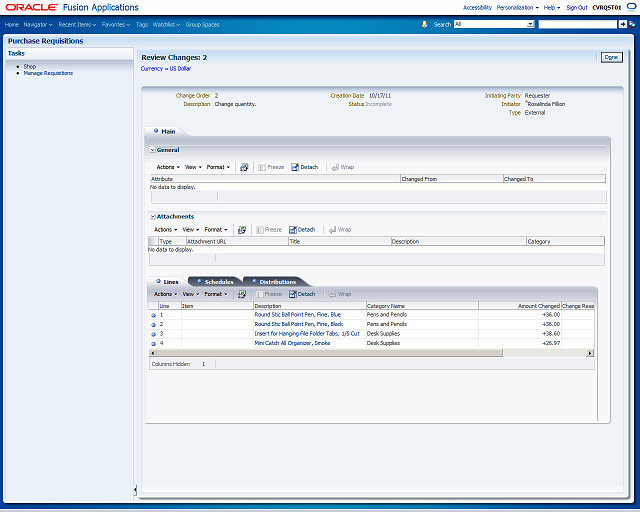640x512 pixels.
Task: Open Format menu in General section
Action: [x=218, y=167]
